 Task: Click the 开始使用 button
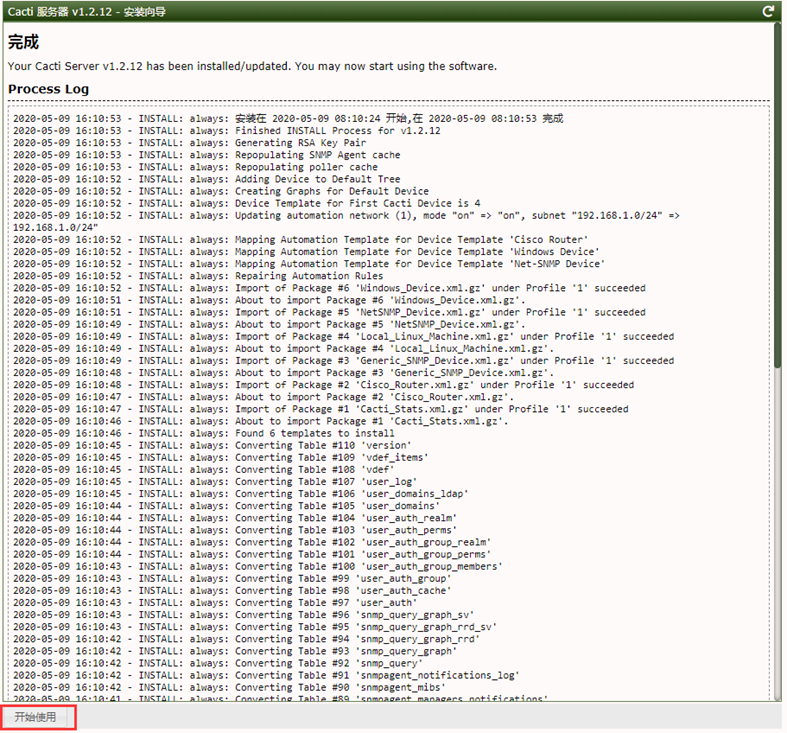coord(35,717)
